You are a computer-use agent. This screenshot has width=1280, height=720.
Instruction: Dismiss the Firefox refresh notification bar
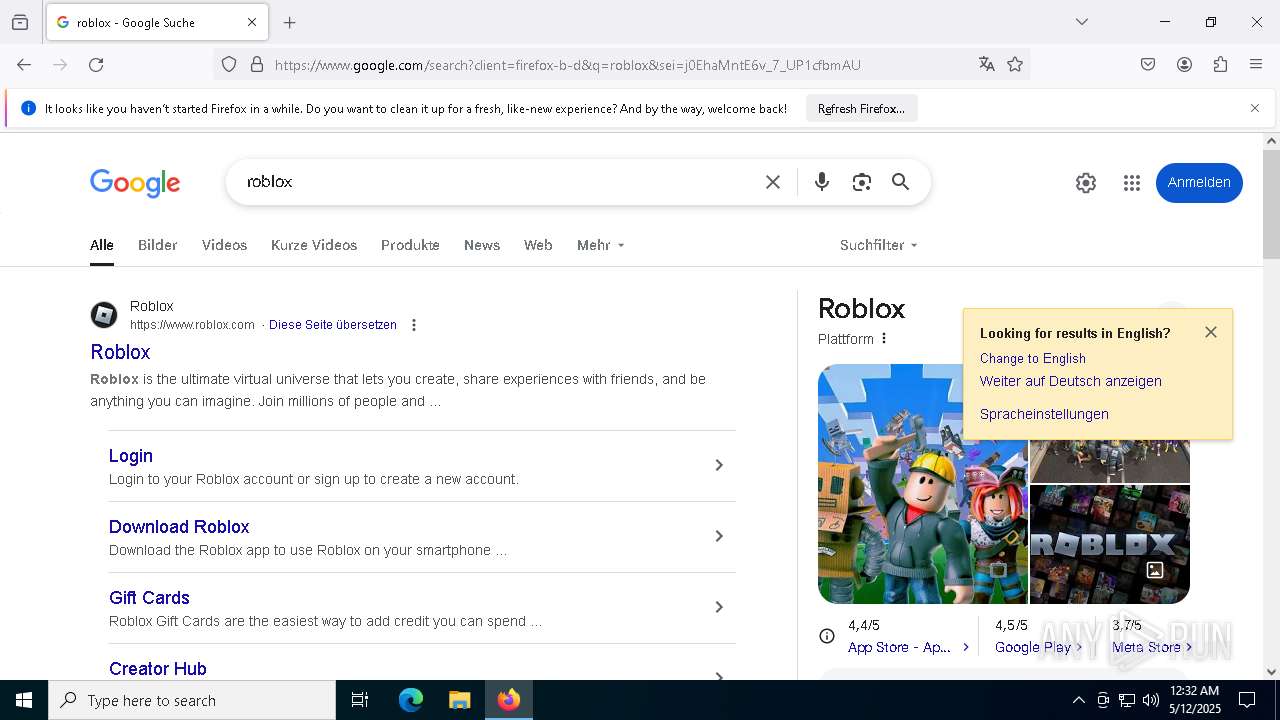(x=1255, y=108)
